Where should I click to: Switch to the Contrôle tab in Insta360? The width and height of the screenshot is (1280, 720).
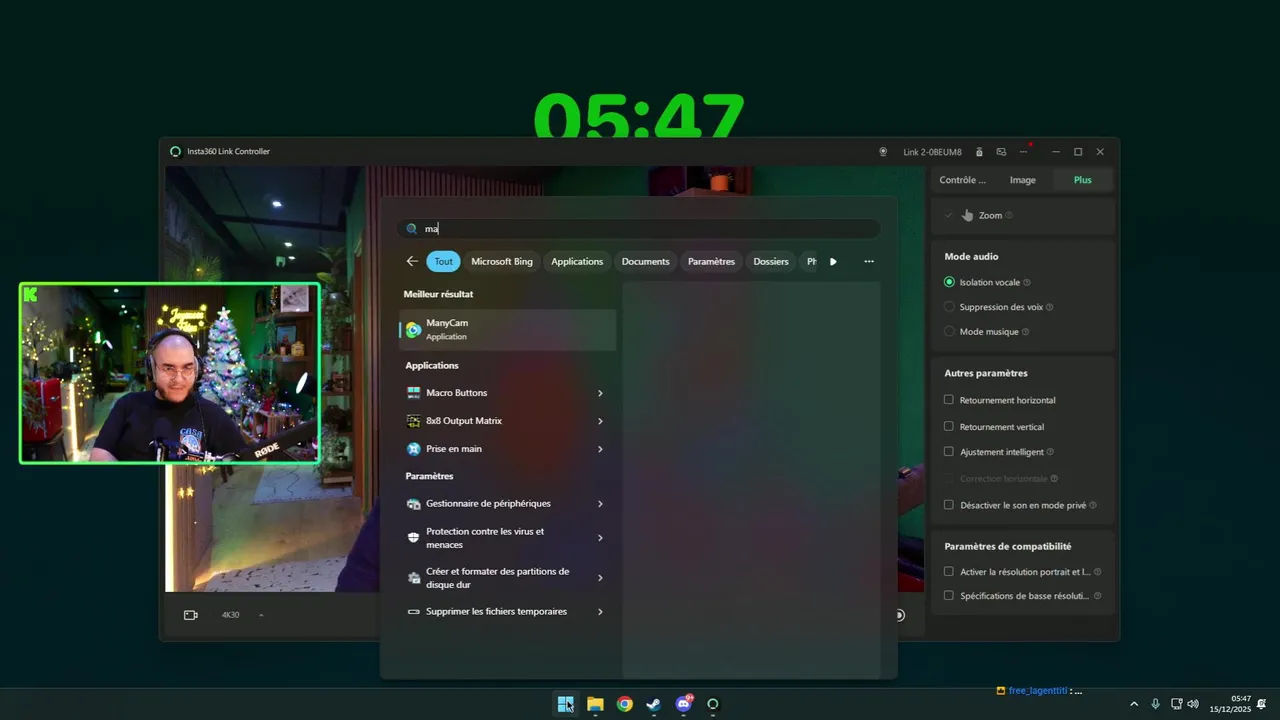(x=962, y=180)
